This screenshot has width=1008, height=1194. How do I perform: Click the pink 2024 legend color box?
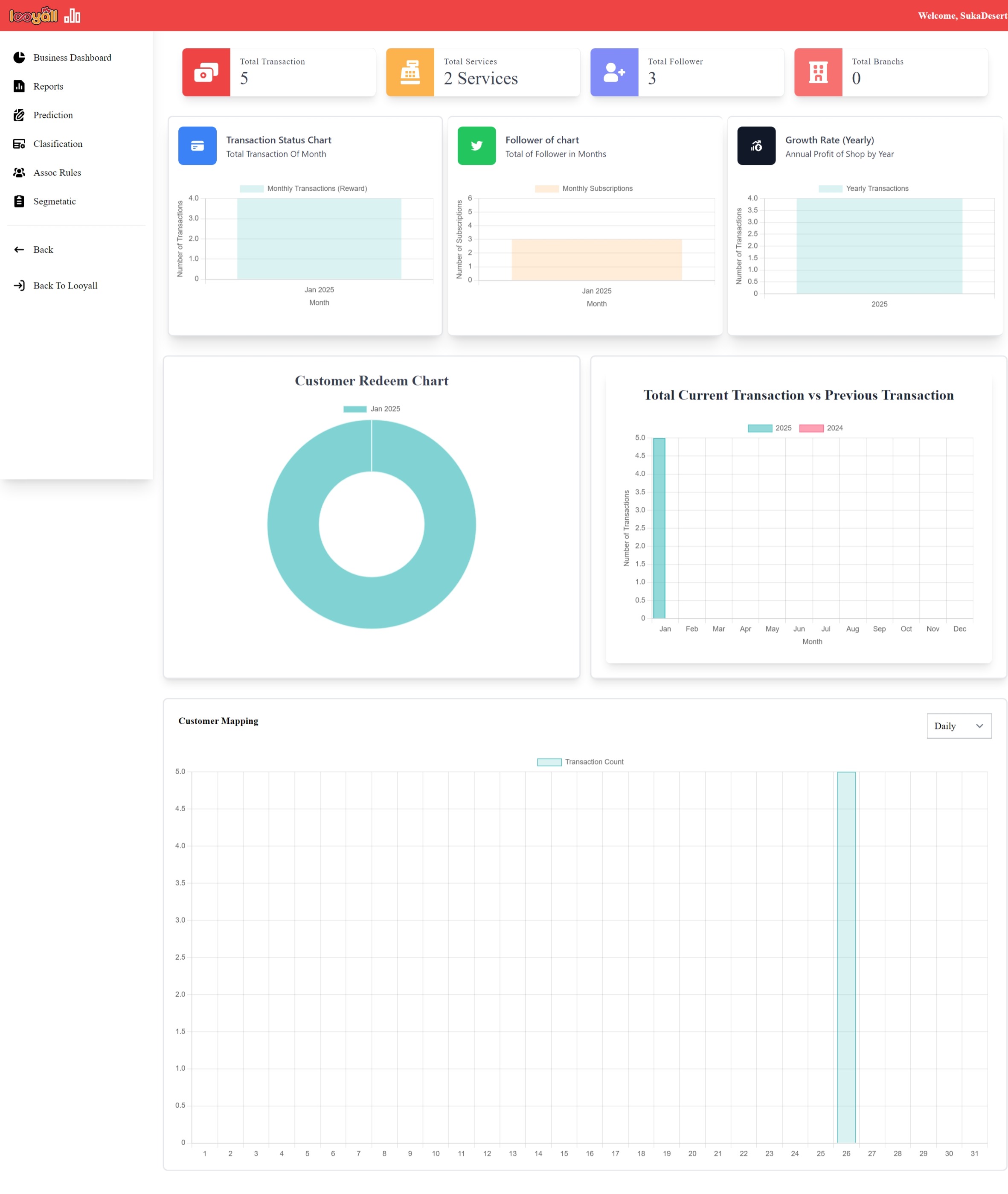click(x=811, y=429)
